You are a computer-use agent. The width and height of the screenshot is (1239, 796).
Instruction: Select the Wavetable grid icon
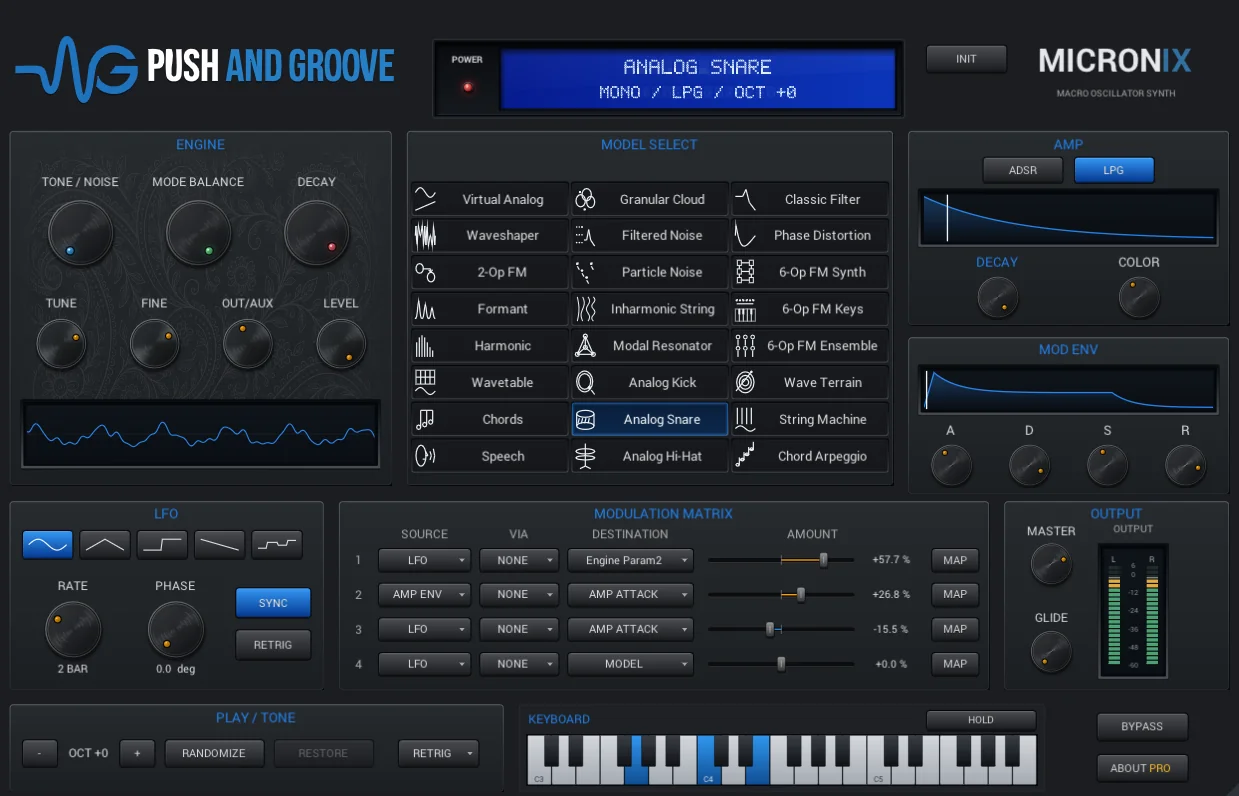(425, 382)
